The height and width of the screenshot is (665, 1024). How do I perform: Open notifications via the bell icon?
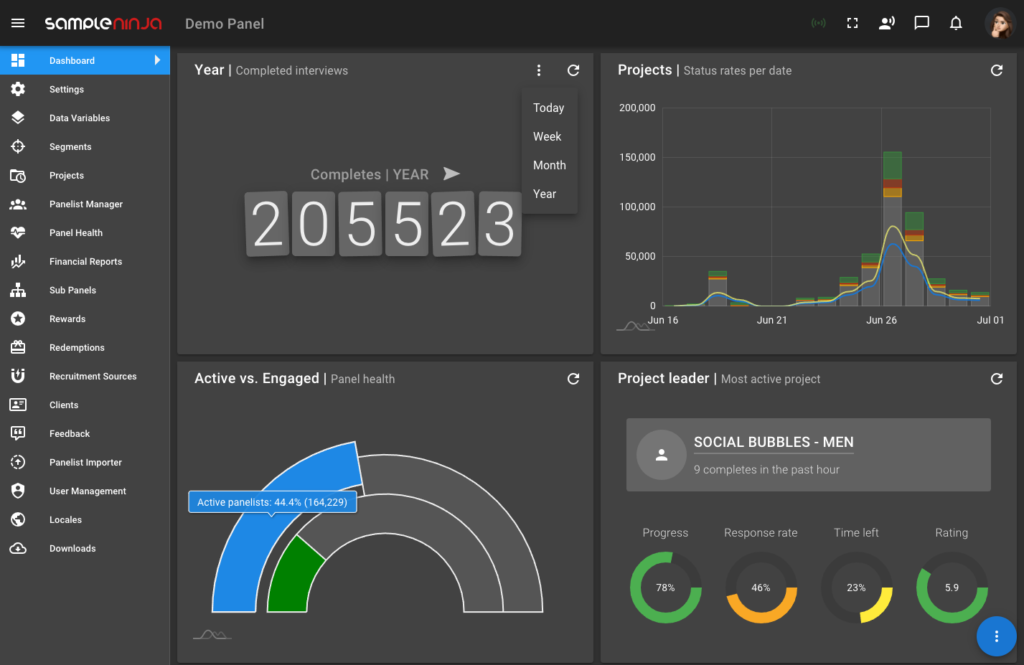click(x=955, y=23)
